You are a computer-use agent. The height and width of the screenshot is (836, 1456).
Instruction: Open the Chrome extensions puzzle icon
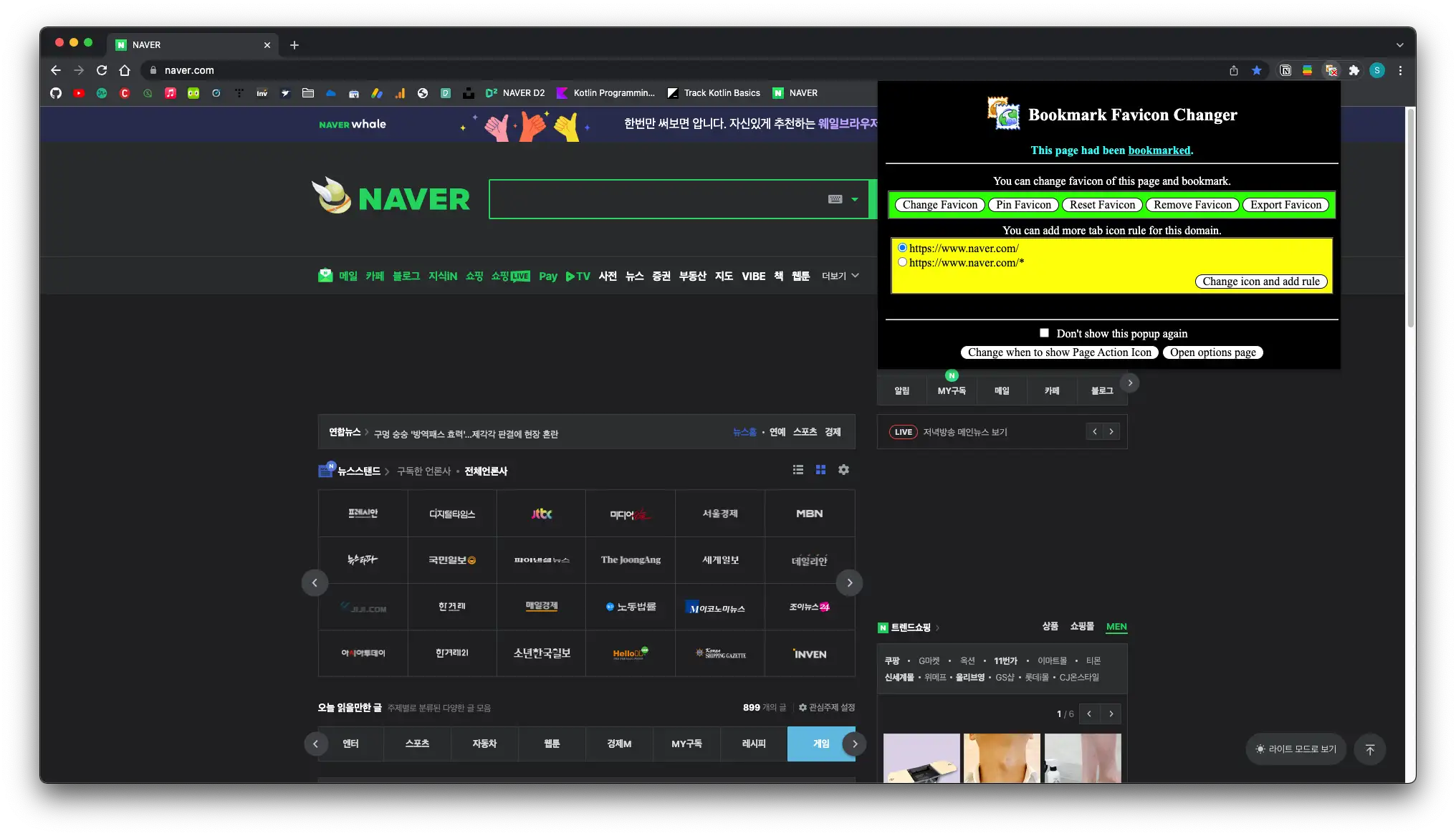1354,70
